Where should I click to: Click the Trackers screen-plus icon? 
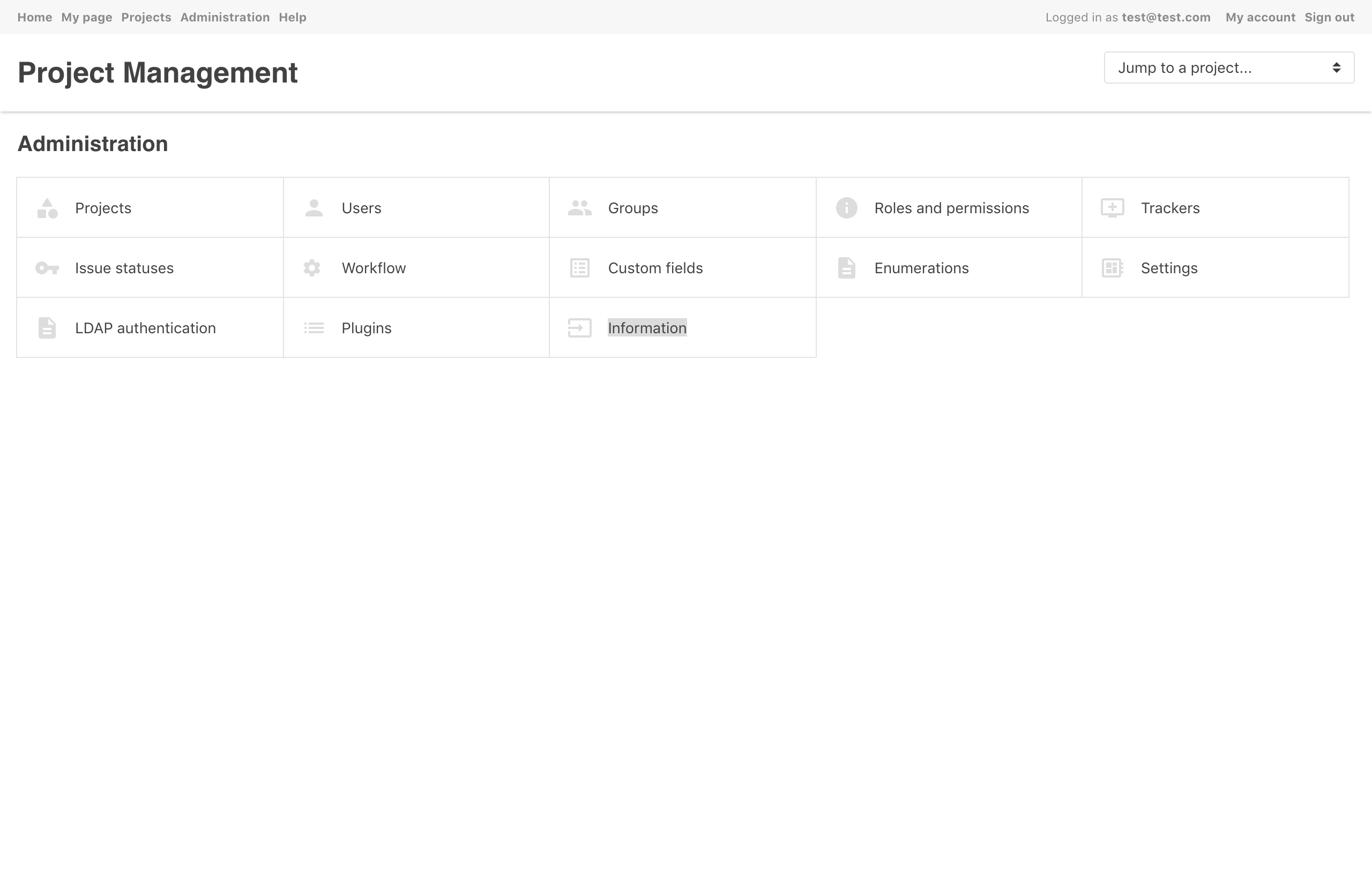click(1112, 208)
